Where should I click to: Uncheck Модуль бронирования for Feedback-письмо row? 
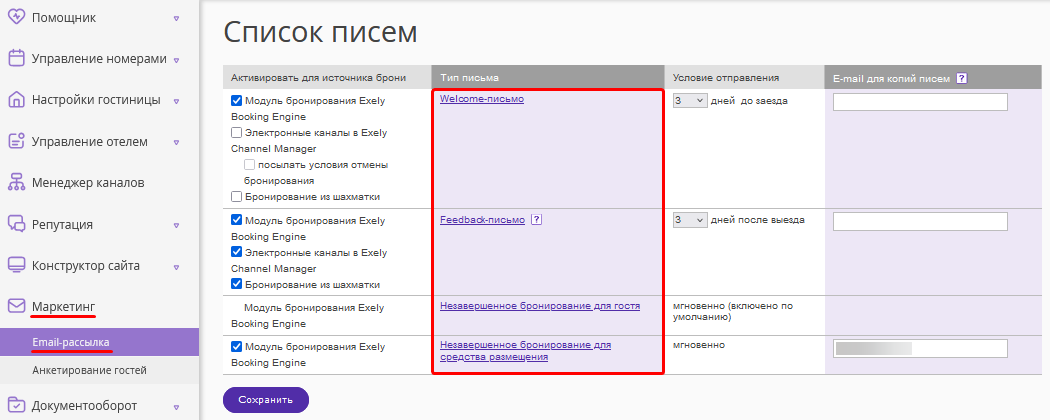(x=236, y=220)
